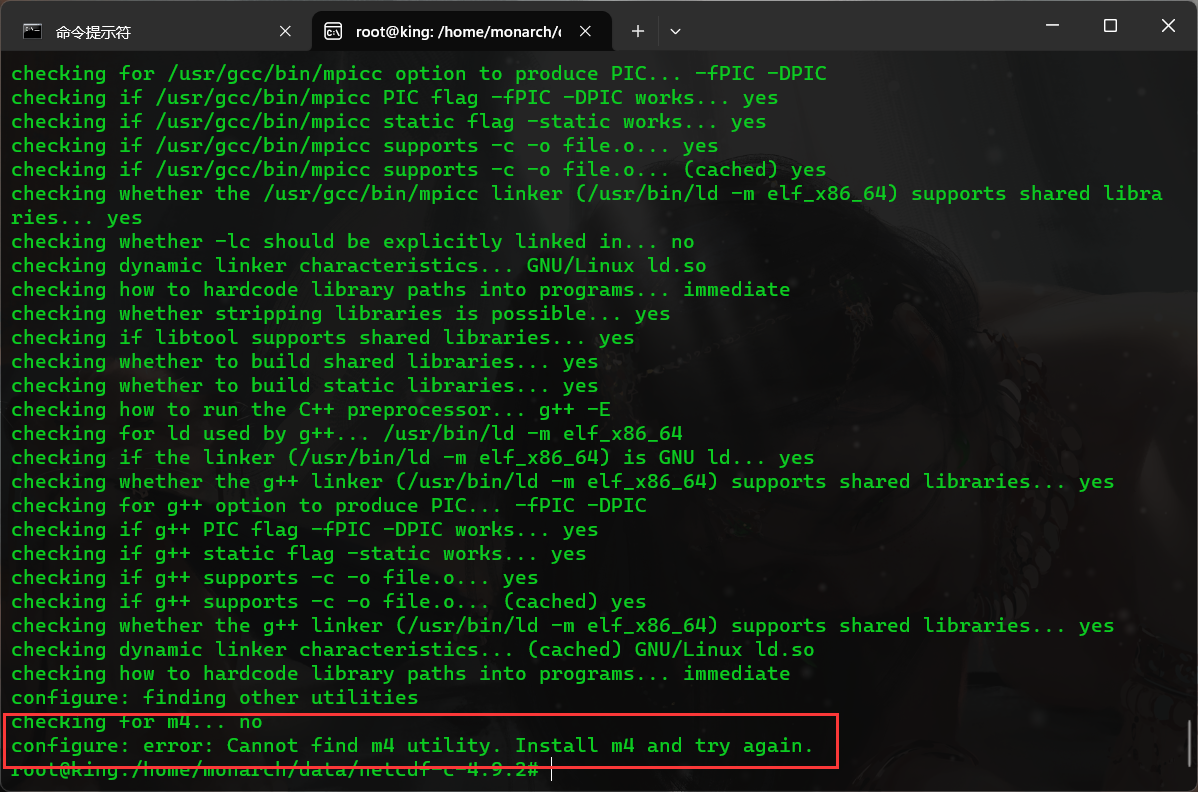Click the command prompt icon on first tab
This screenshot has height=792, width=1198.
(x=32, y=31)
